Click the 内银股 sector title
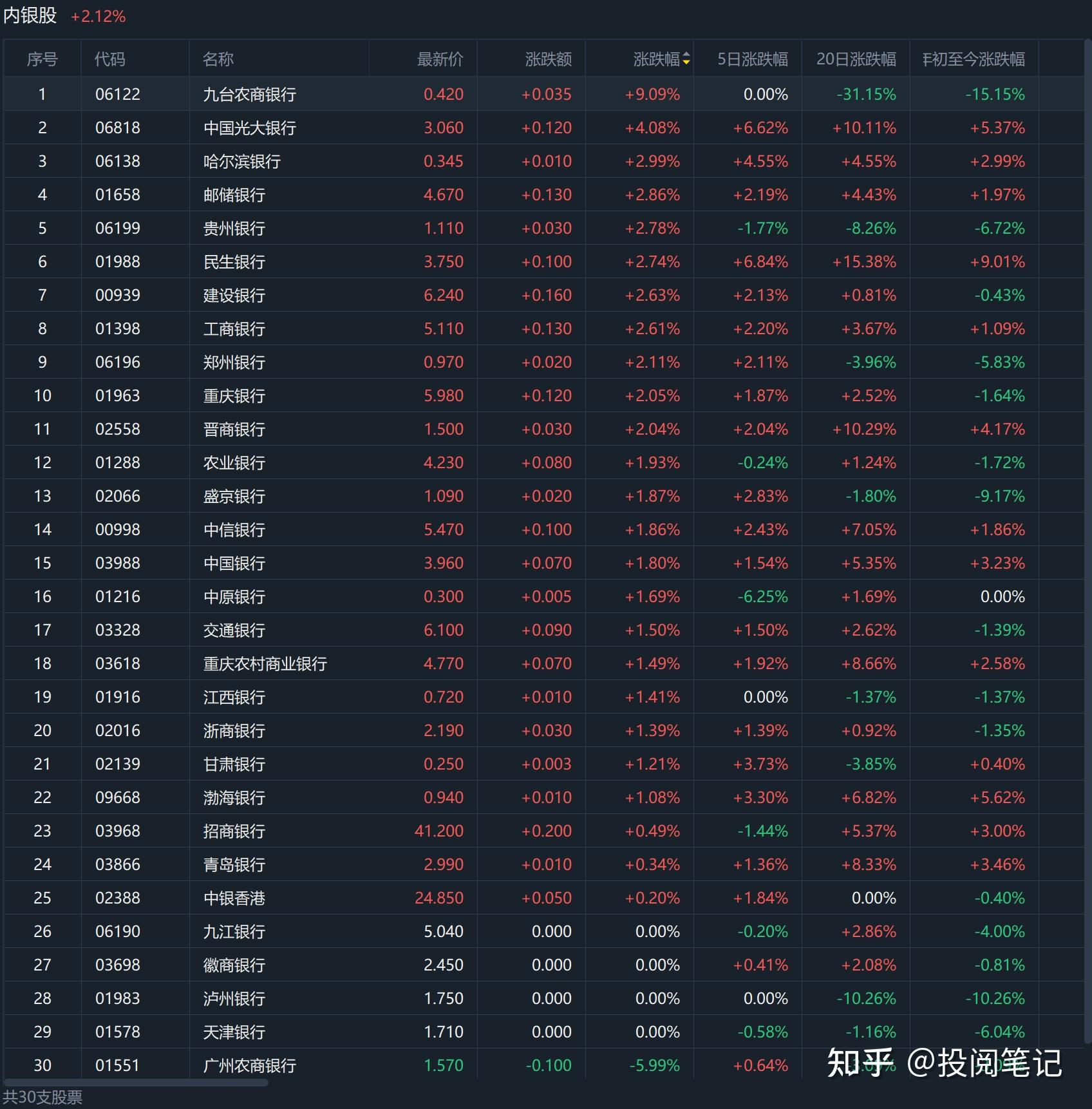This screenshot has height=1109, width=1092. (x=30, y=15)
